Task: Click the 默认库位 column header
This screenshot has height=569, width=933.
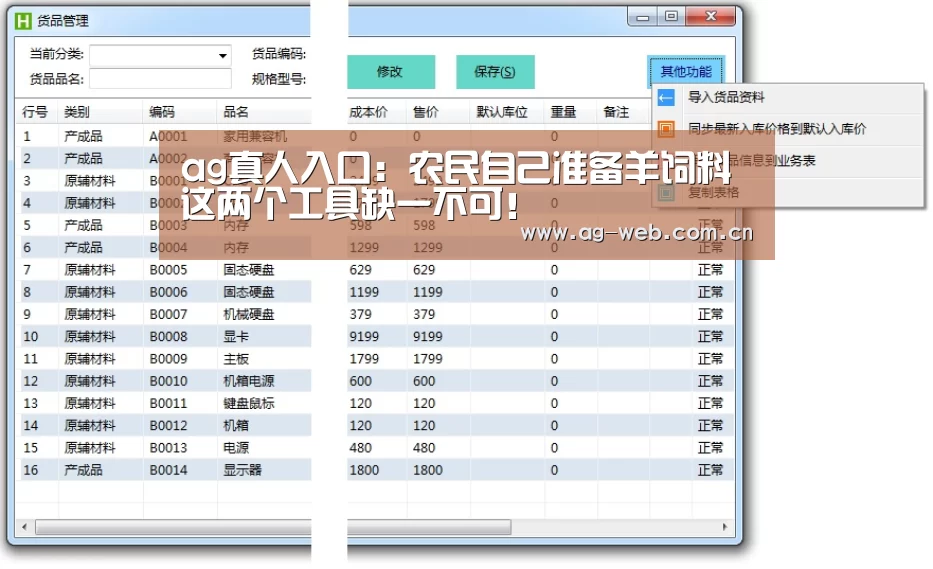Action: 502,112
